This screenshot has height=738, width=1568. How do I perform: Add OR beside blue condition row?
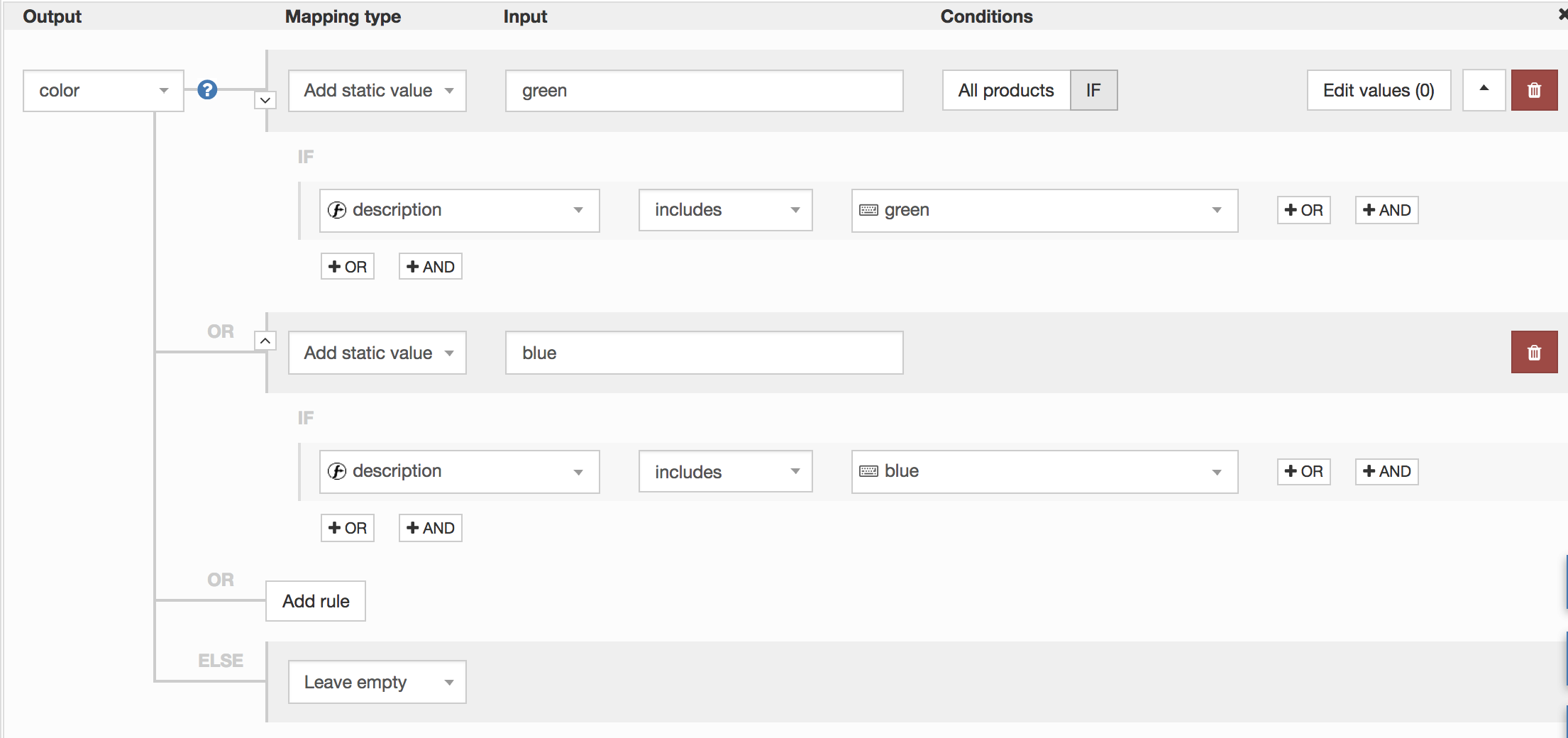click(x=1303, y=471)
